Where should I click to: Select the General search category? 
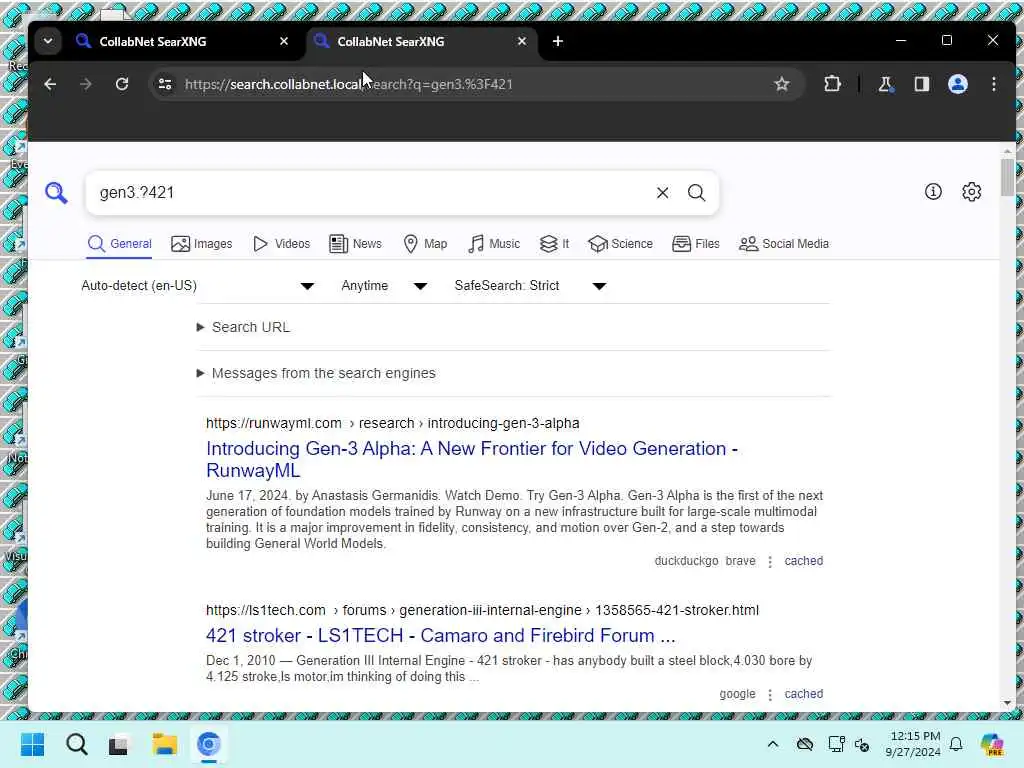pyautogui.click(x=120, y=244)
